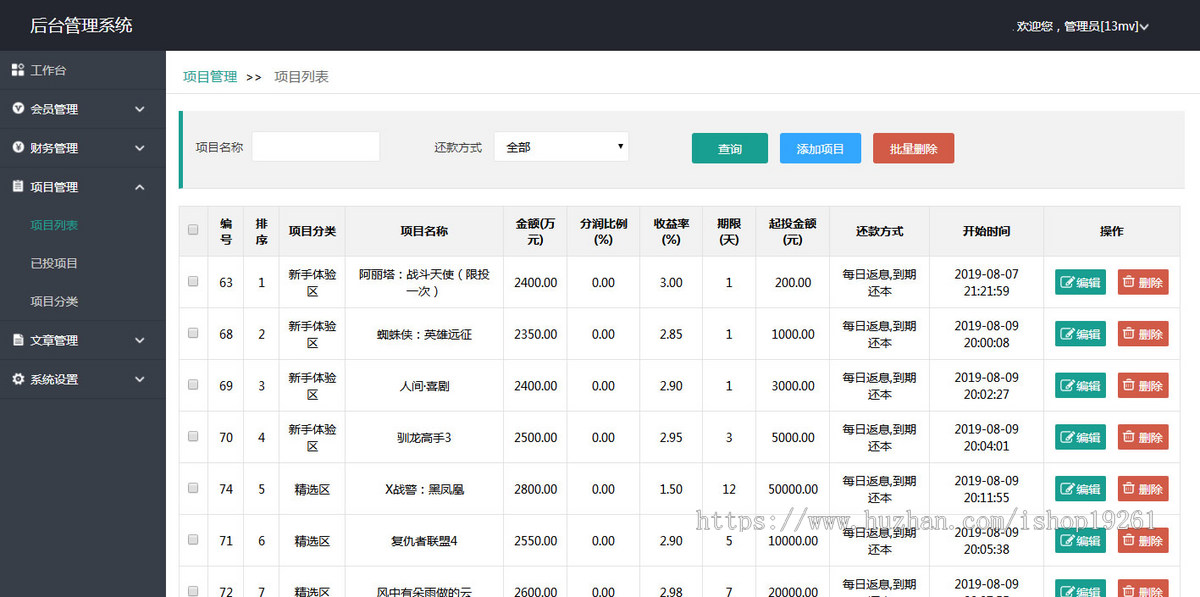Delete project 71 复仇者联盟4
Image resolution: width=1200 pixels, height=597 pixels.
tap(1143, 540)
